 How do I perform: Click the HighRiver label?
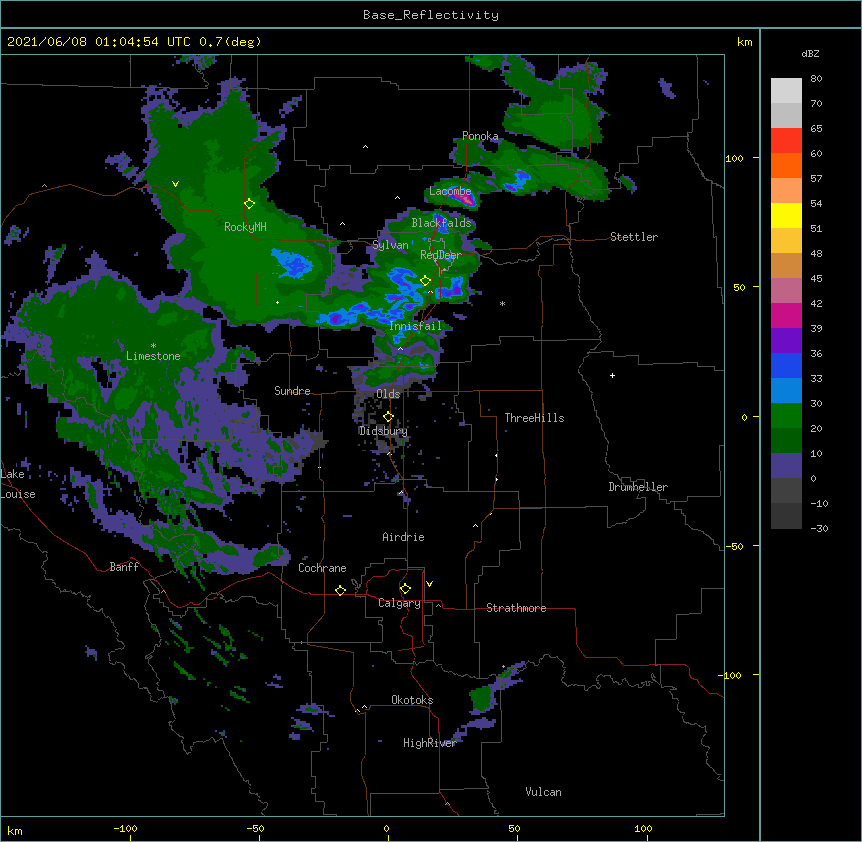pos(429,743)
